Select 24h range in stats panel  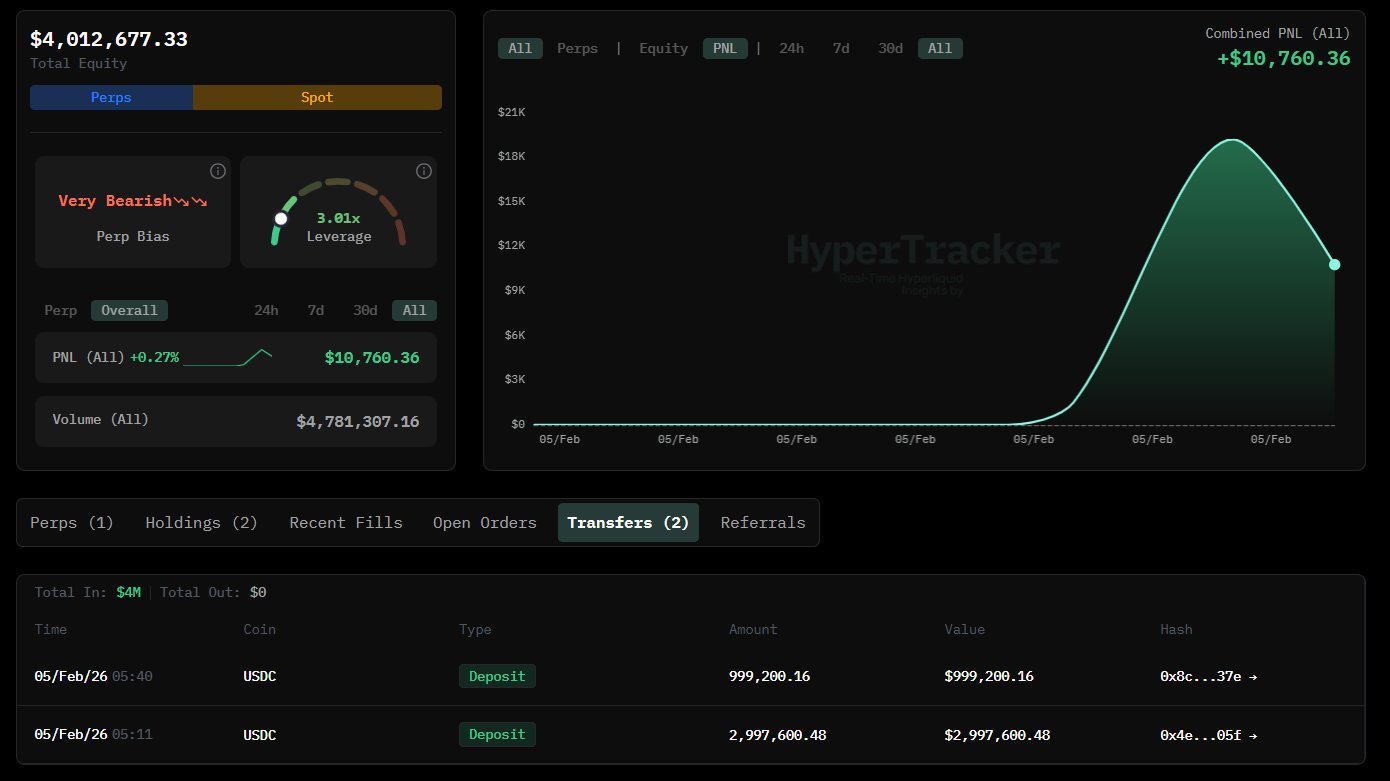coord(266,310)
